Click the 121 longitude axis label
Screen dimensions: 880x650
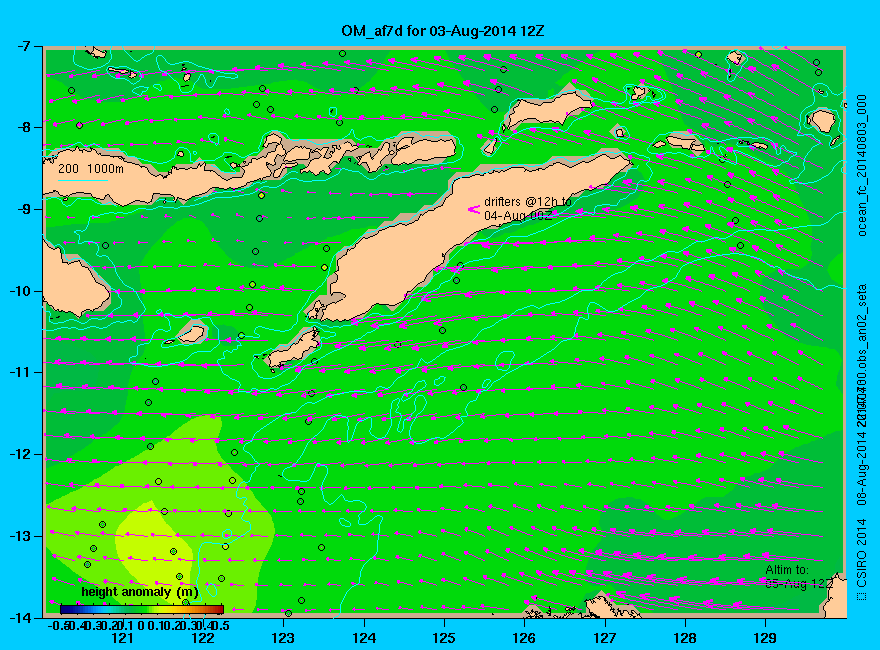(x=122, y=638)
